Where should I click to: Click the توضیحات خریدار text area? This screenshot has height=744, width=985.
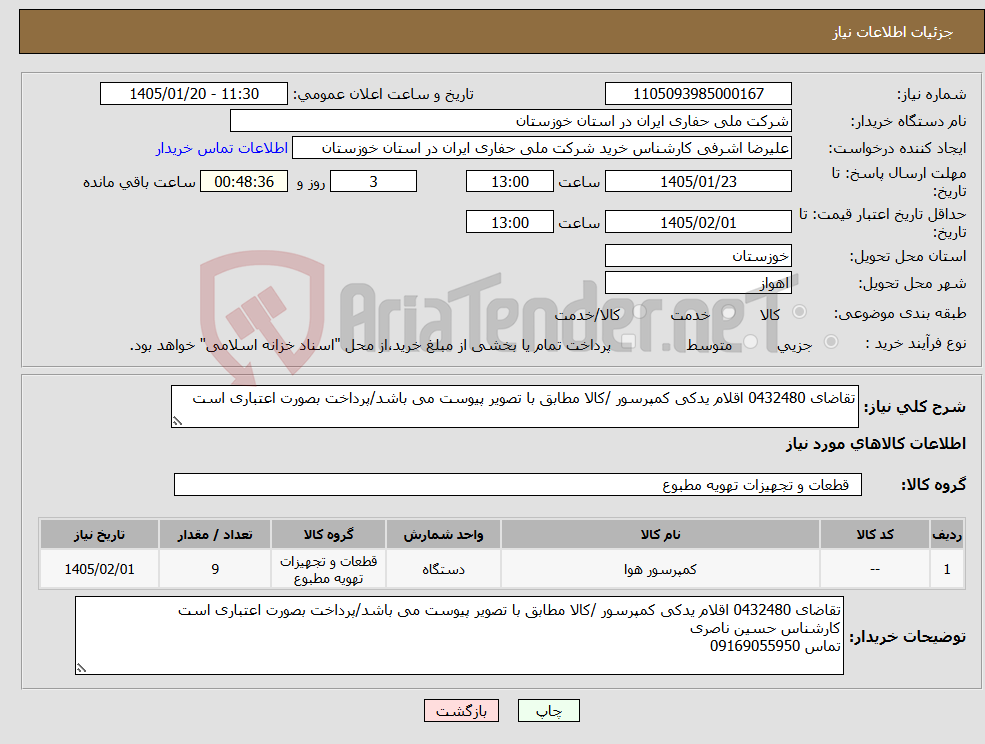coord(459,636)
